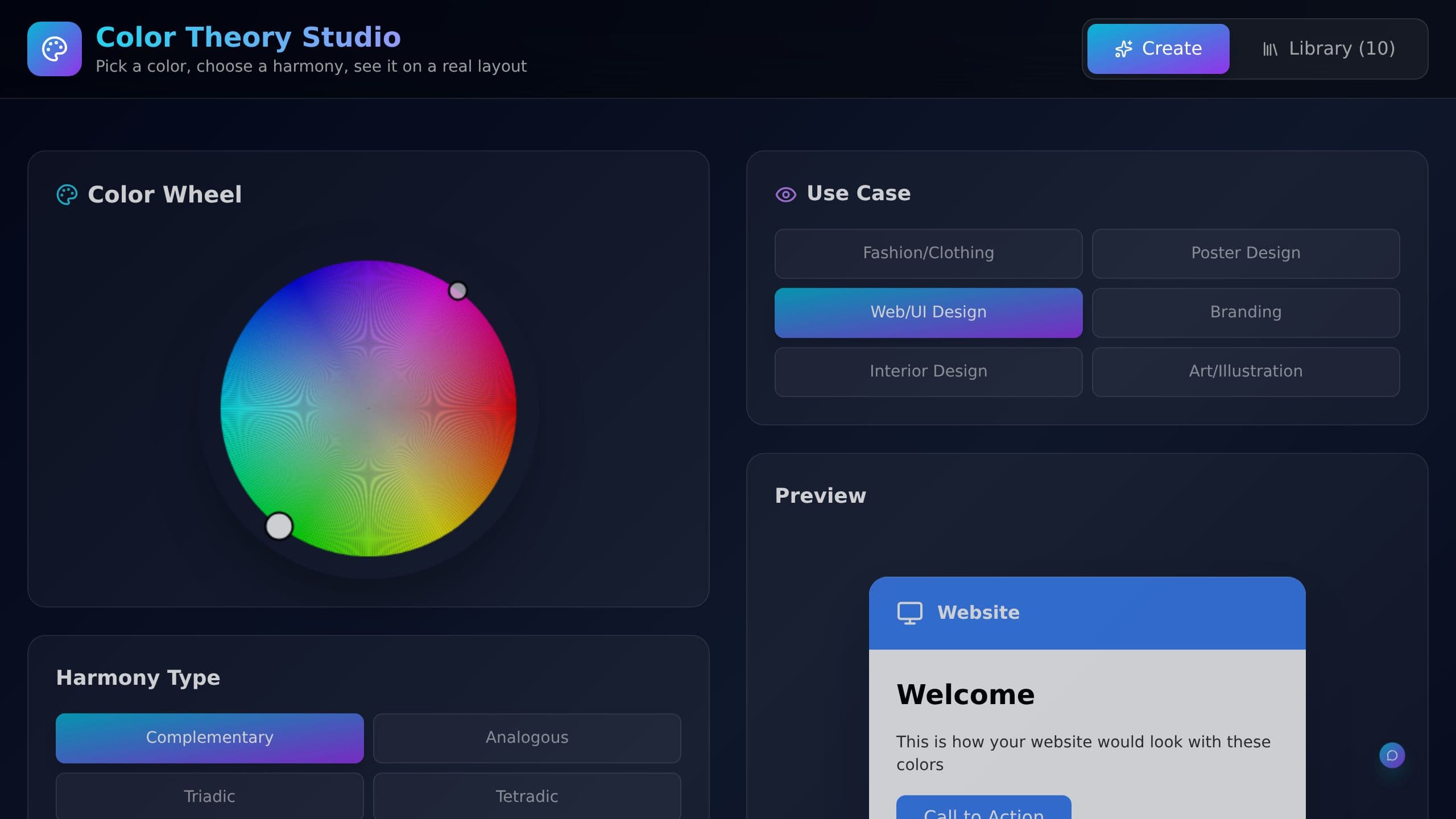The width and height of the screenshot is (1456, 819).
Task: Click the large white handle on the color wheel
Action: coord(279,526)
